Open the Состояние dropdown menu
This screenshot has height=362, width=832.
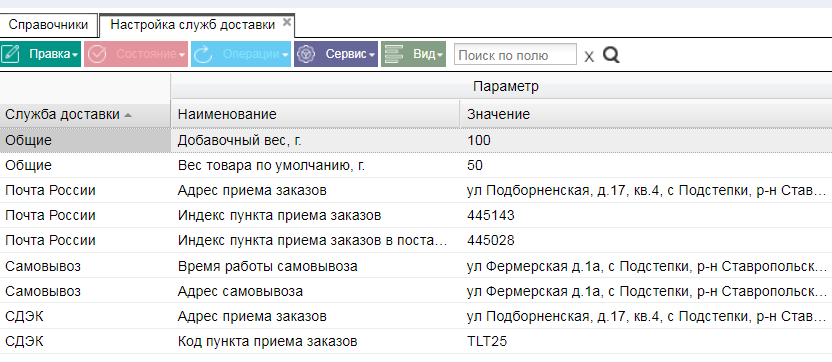pos(182,55)
